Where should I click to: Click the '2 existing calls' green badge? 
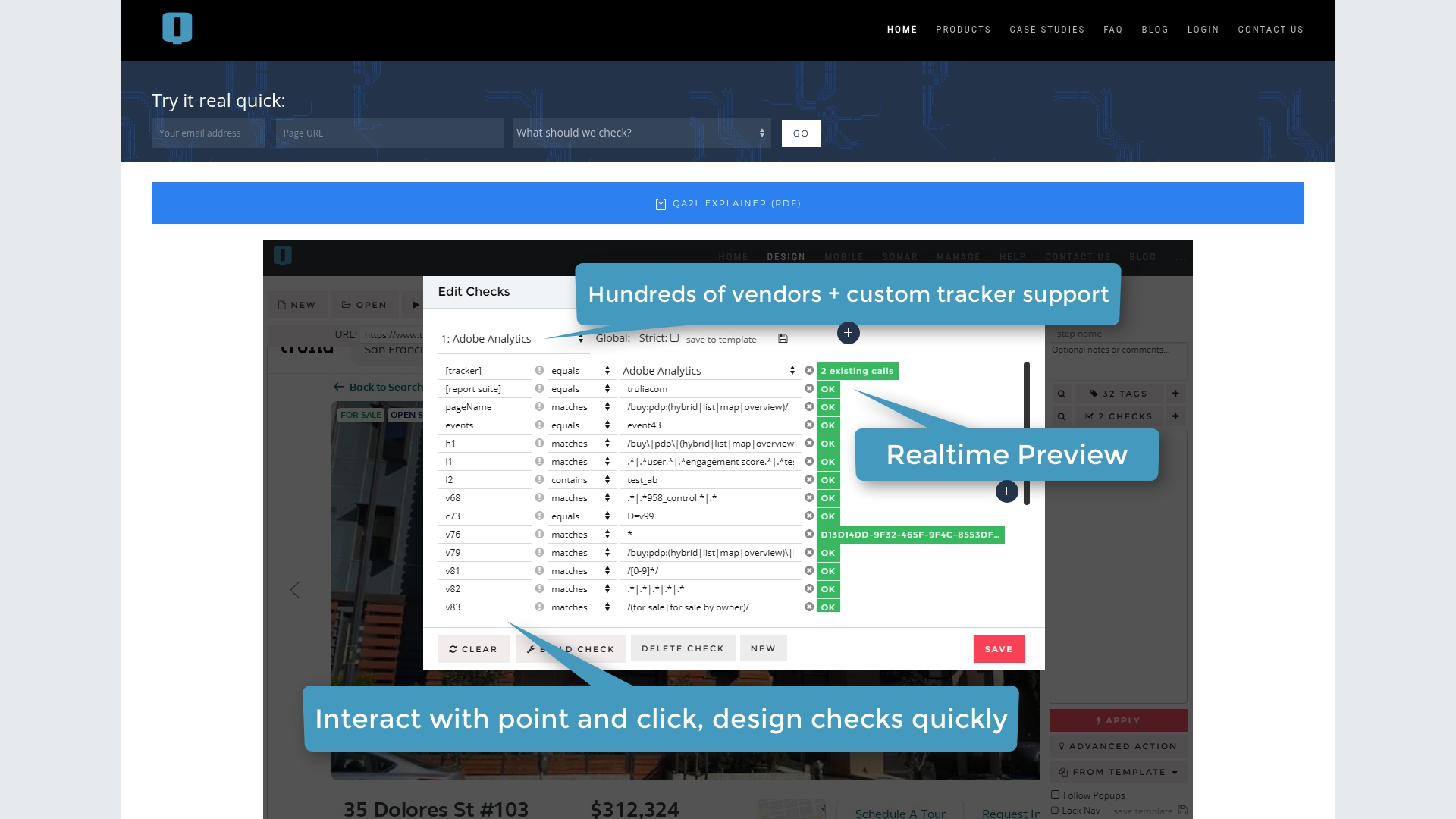coord(857,371)
